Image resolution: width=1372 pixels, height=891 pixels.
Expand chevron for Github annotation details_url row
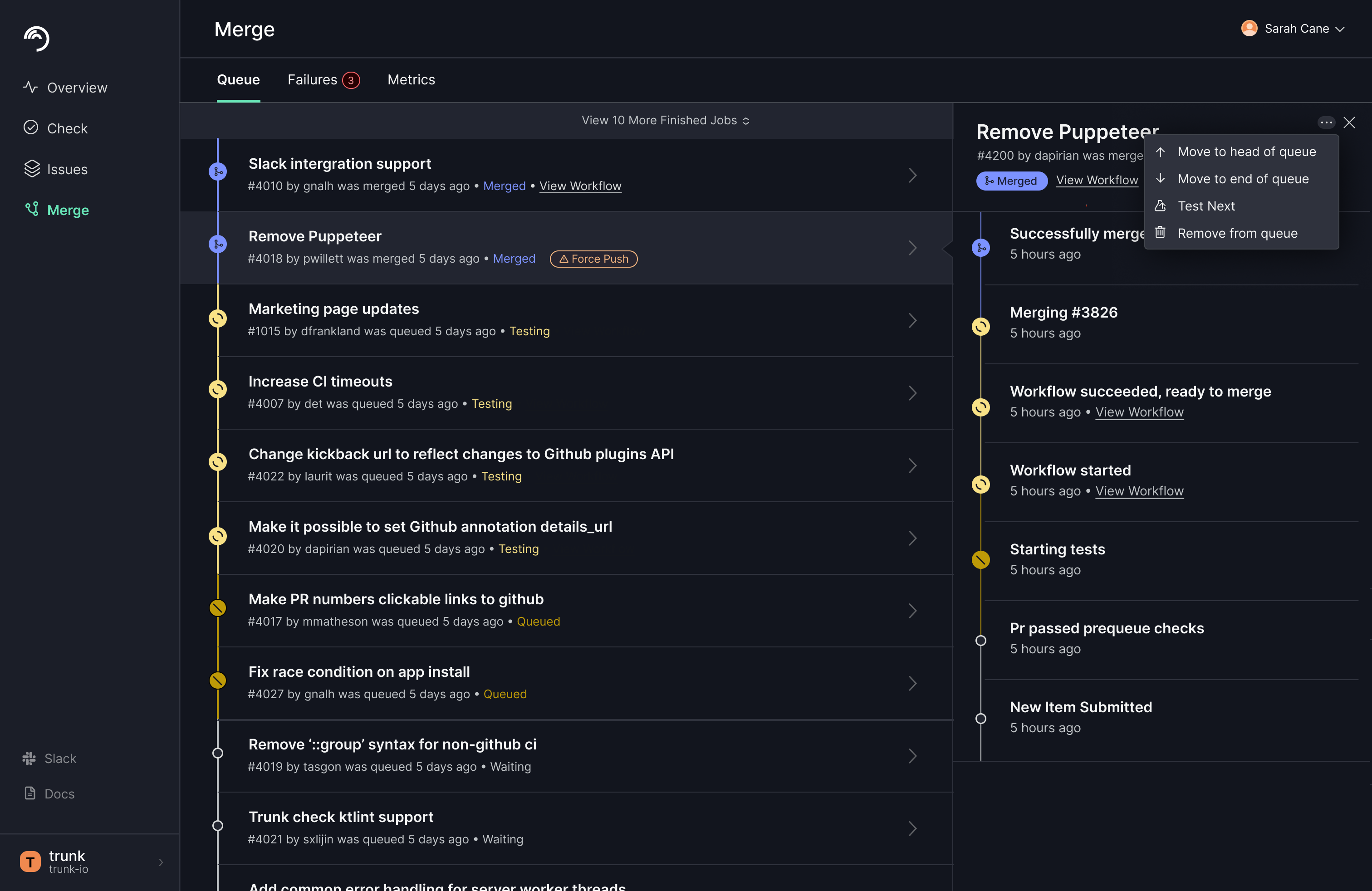click(912, 539)
